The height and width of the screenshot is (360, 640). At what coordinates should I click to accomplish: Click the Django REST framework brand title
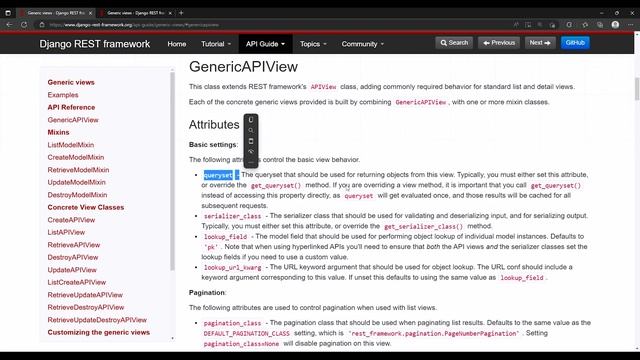[x=95, y=44]
